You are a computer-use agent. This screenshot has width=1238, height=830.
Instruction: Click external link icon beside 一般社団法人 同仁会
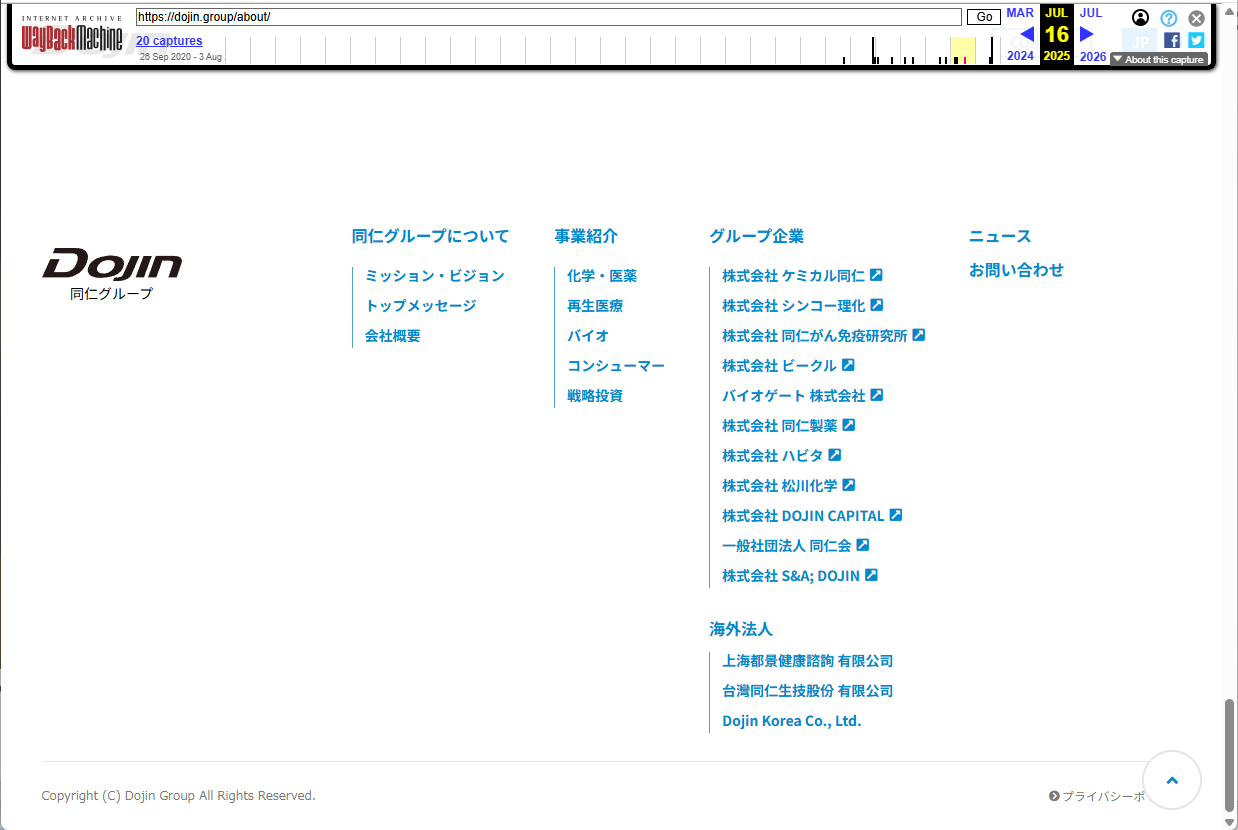pos(863,545)
